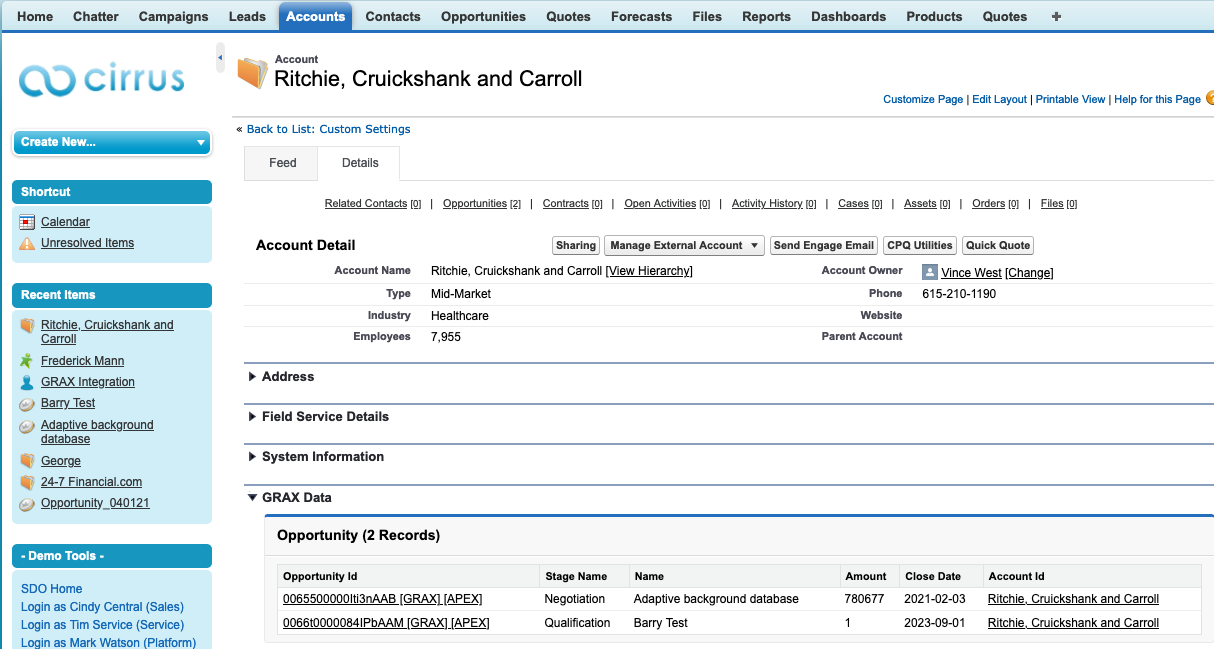This screenshot has width=1214, height=649.
Task: Click the plus icon for all tabs
Action: point(1057,16)
